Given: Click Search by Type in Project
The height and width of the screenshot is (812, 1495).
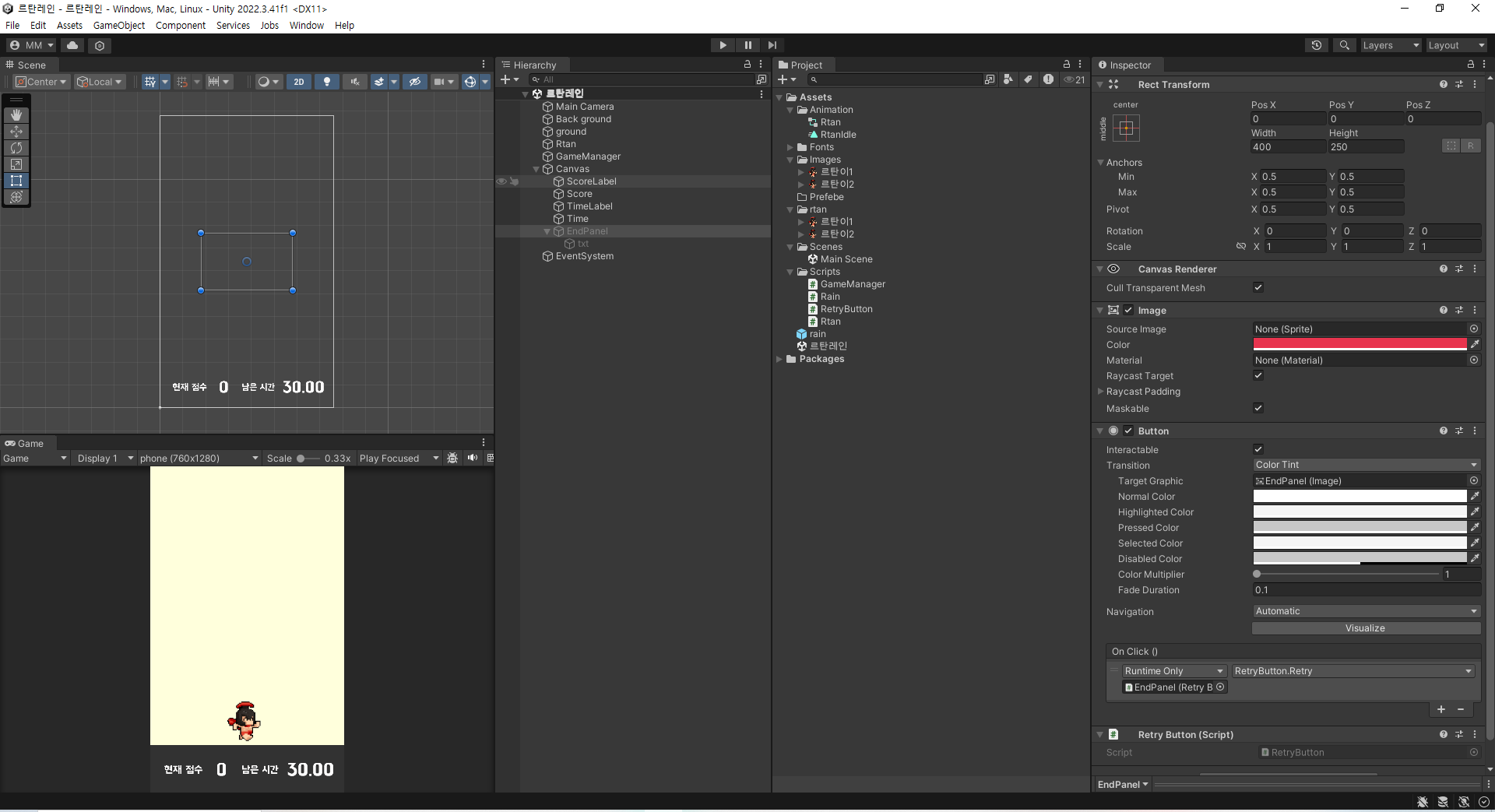Looking at the screenshot, I should (1008, 79).
